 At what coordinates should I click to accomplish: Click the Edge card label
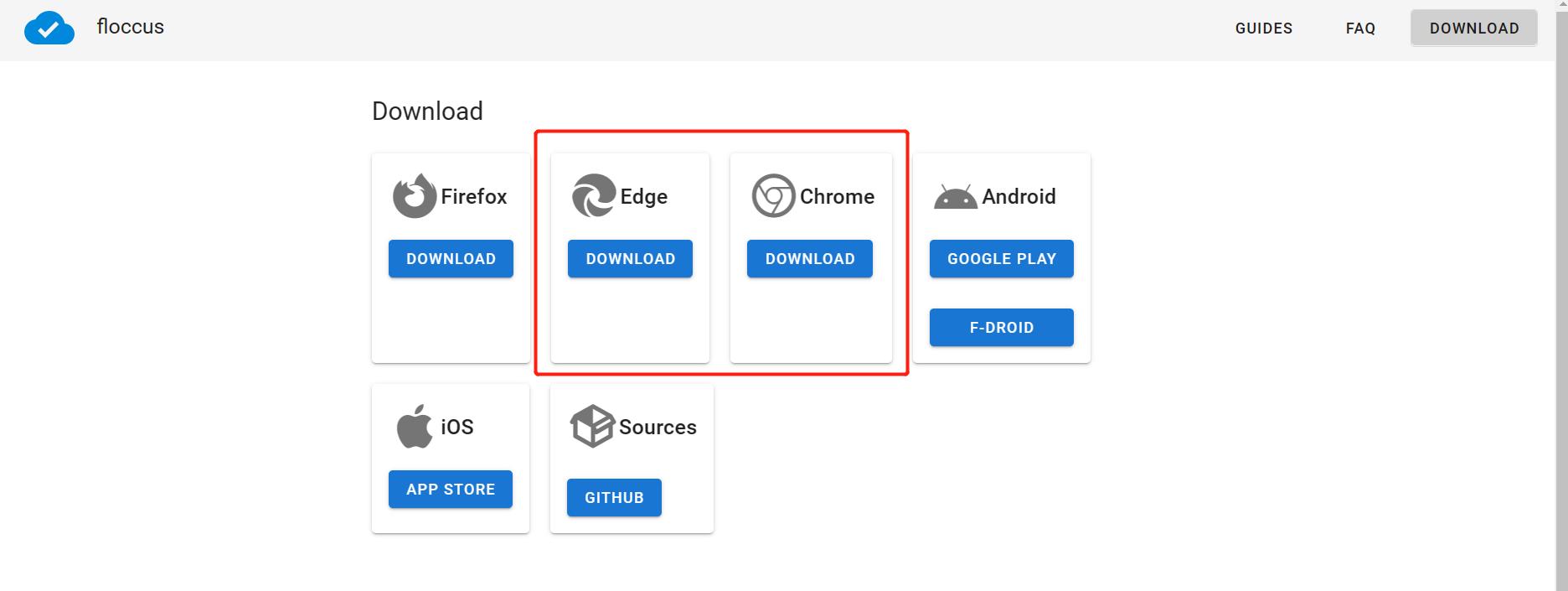(644, 197)
